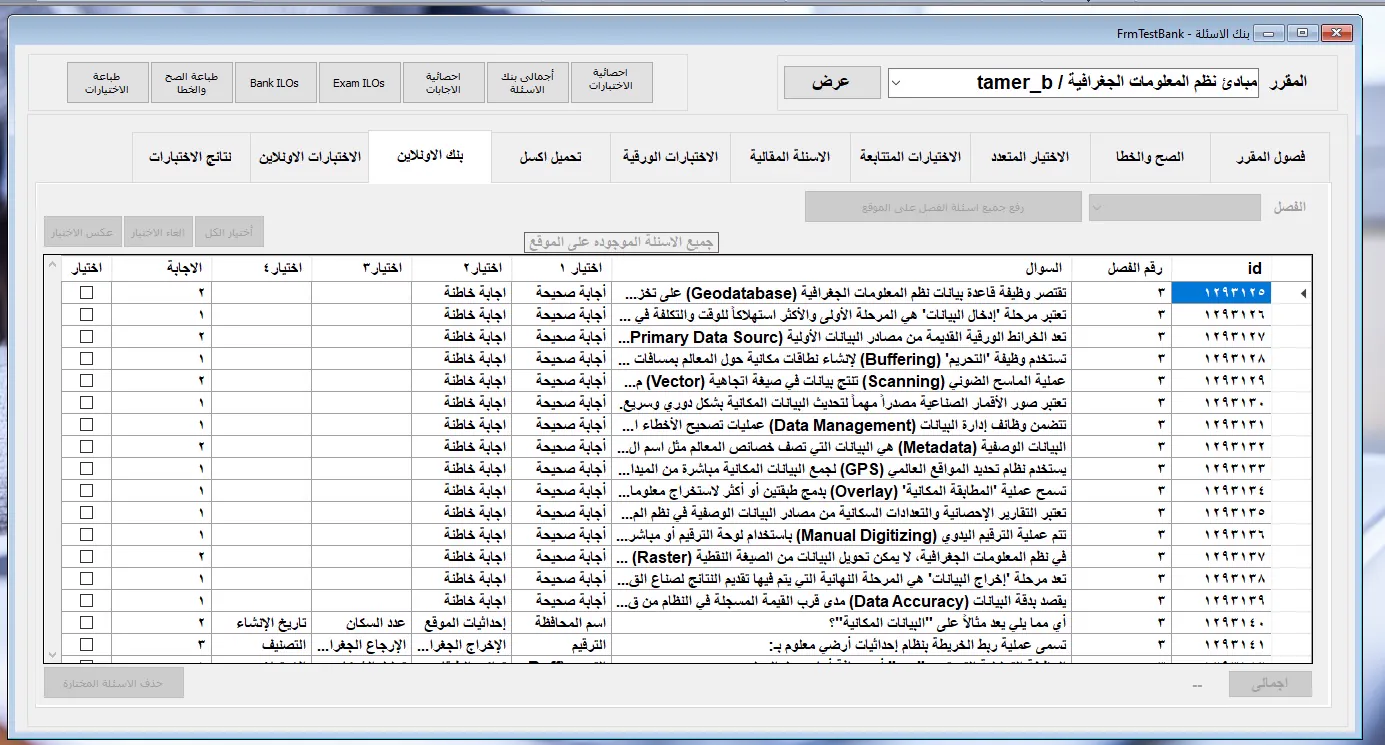Switch to the فصول المقرر tab
The width and height of the screenshot is (1385, 745).
coord(1270,158)
